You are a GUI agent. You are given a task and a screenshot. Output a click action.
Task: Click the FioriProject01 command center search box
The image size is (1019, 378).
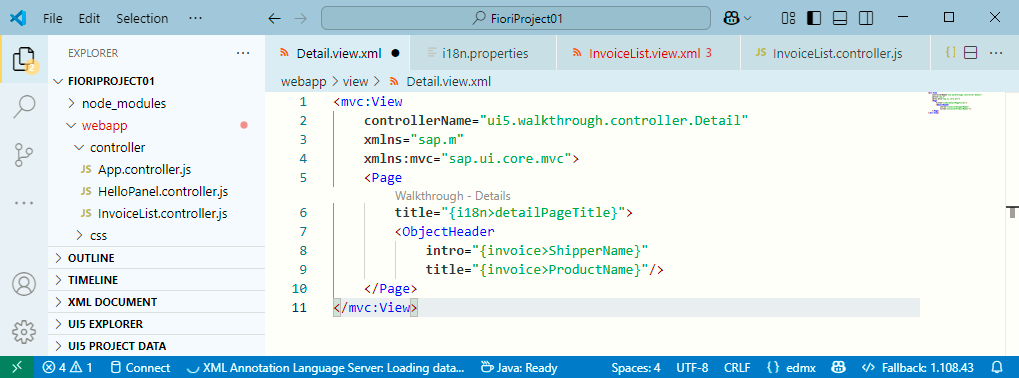(516, 18)
